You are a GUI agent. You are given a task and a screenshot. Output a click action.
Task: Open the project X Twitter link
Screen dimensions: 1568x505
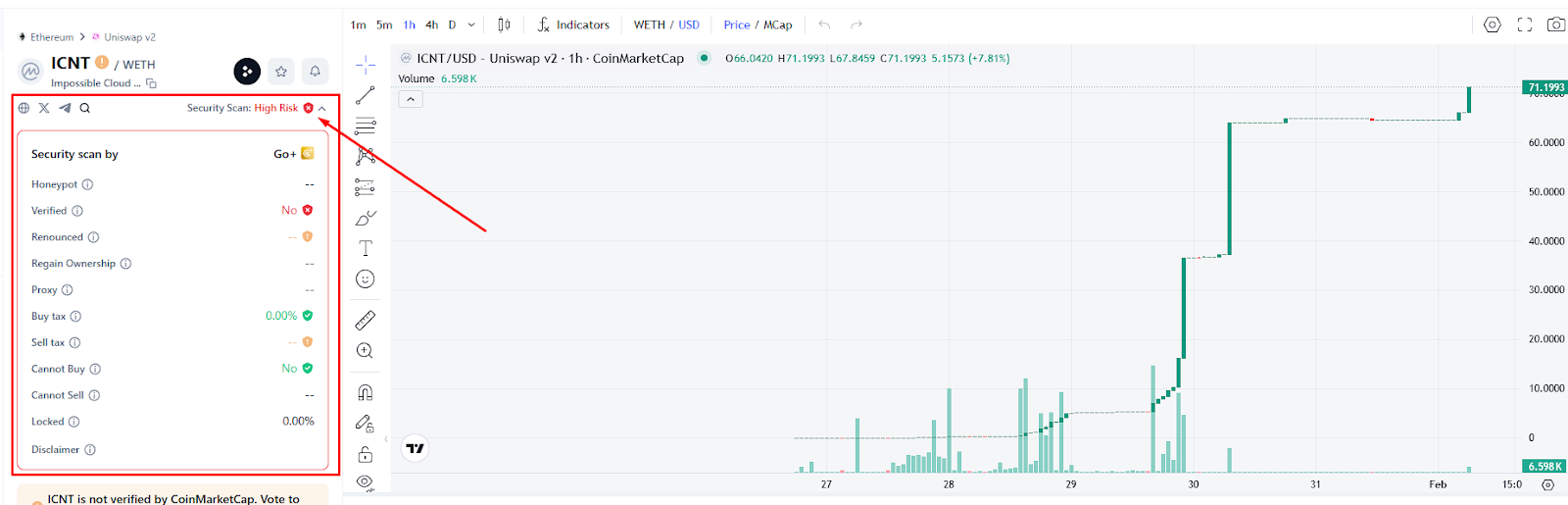44,108
